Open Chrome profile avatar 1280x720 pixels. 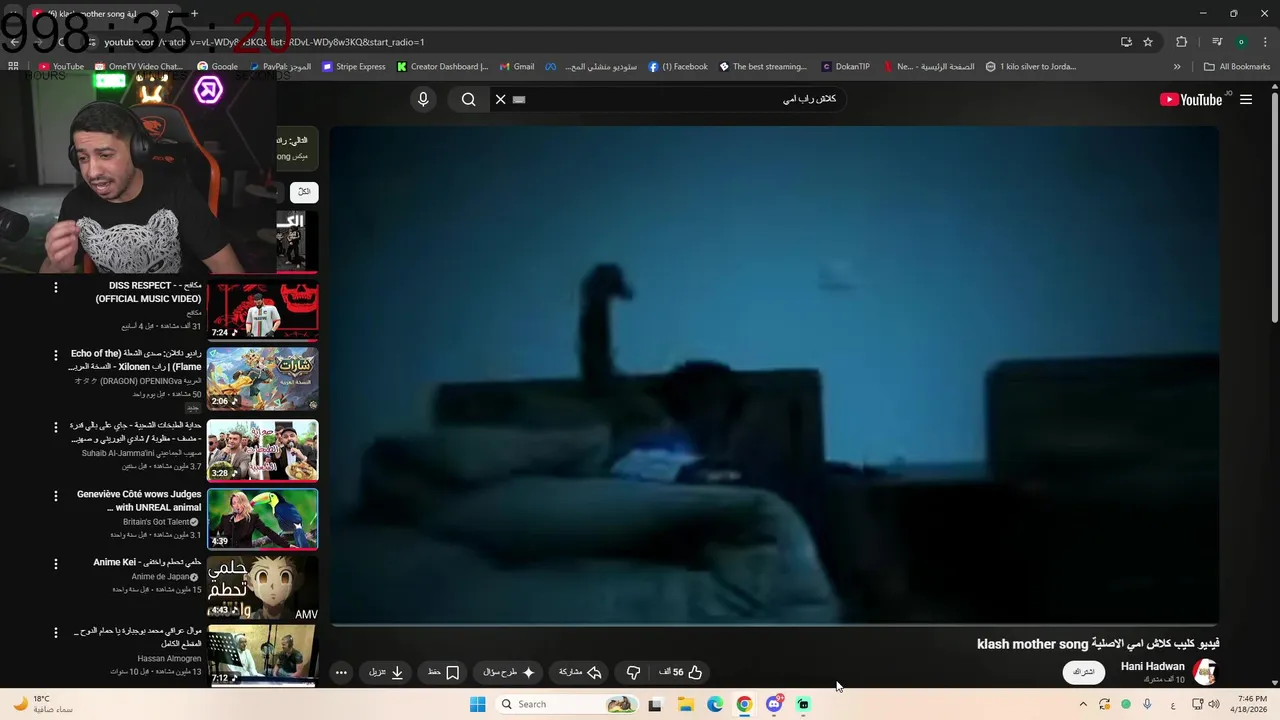point(1241,42)
